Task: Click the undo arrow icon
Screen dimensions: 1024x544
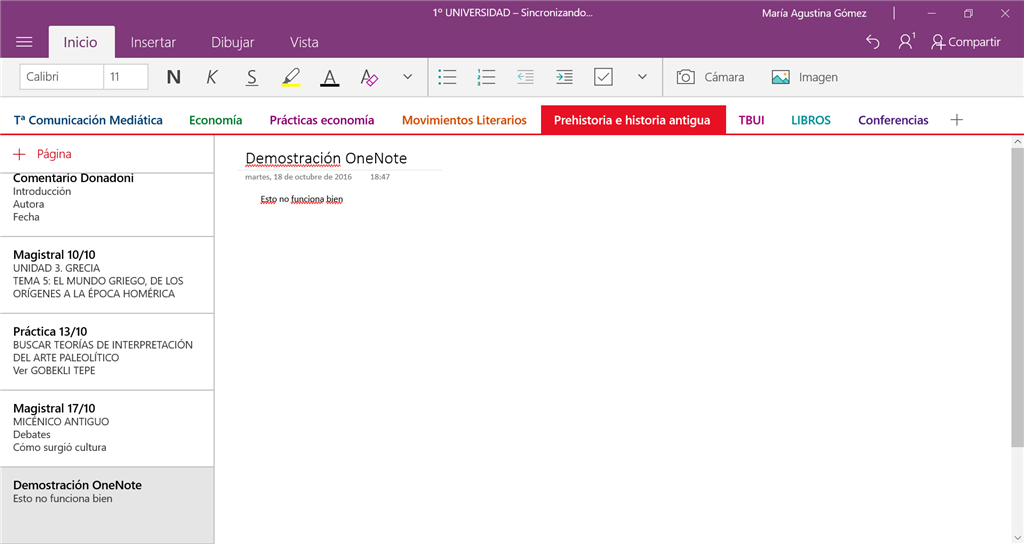Action: pyautogui.click(x=872, y=42)
